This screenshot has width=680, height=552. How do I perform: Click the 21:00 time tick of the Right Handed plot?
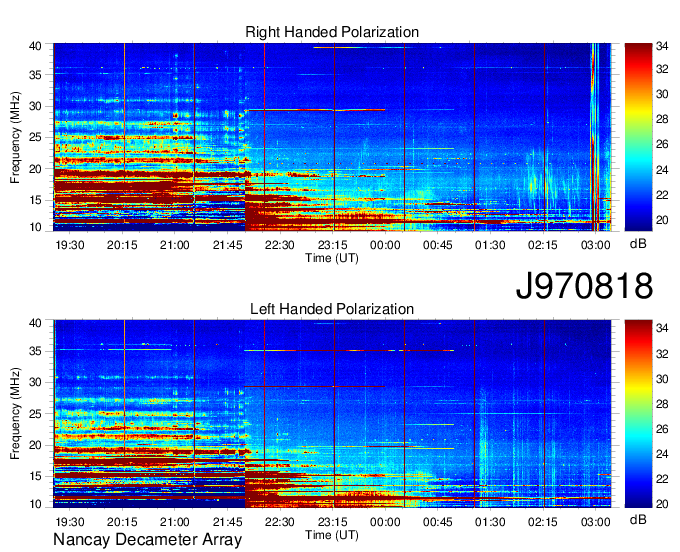click(175, 245)
